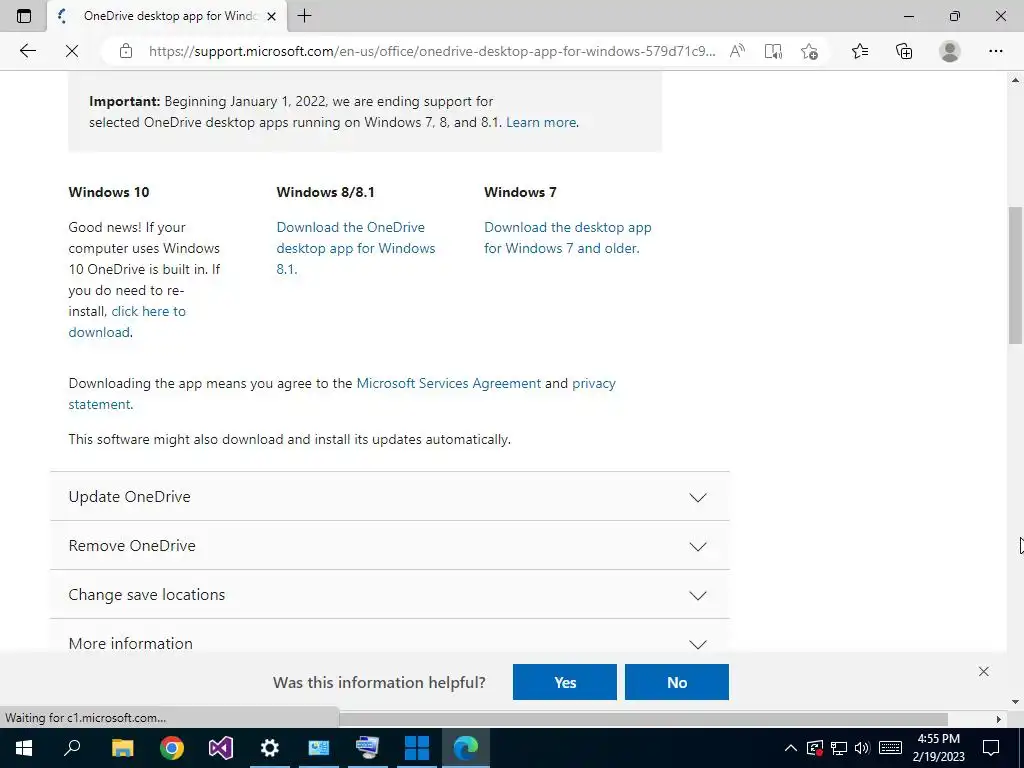
Task: Open Settings gear from taskbar
Action: point(270,748)
